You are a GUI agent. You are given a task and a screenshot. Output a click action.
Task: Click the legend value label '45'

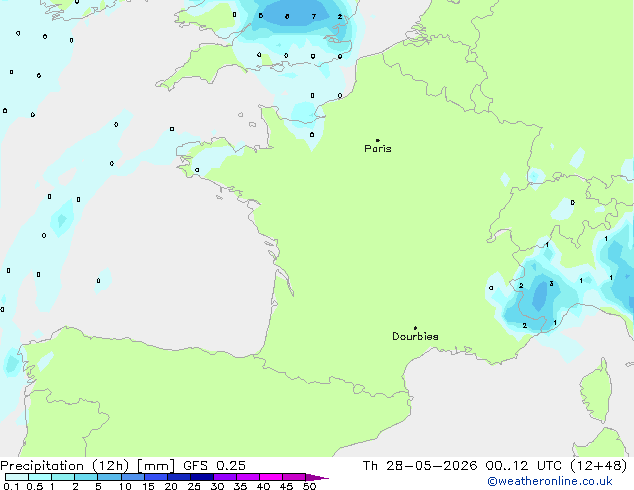click(286, 486)
